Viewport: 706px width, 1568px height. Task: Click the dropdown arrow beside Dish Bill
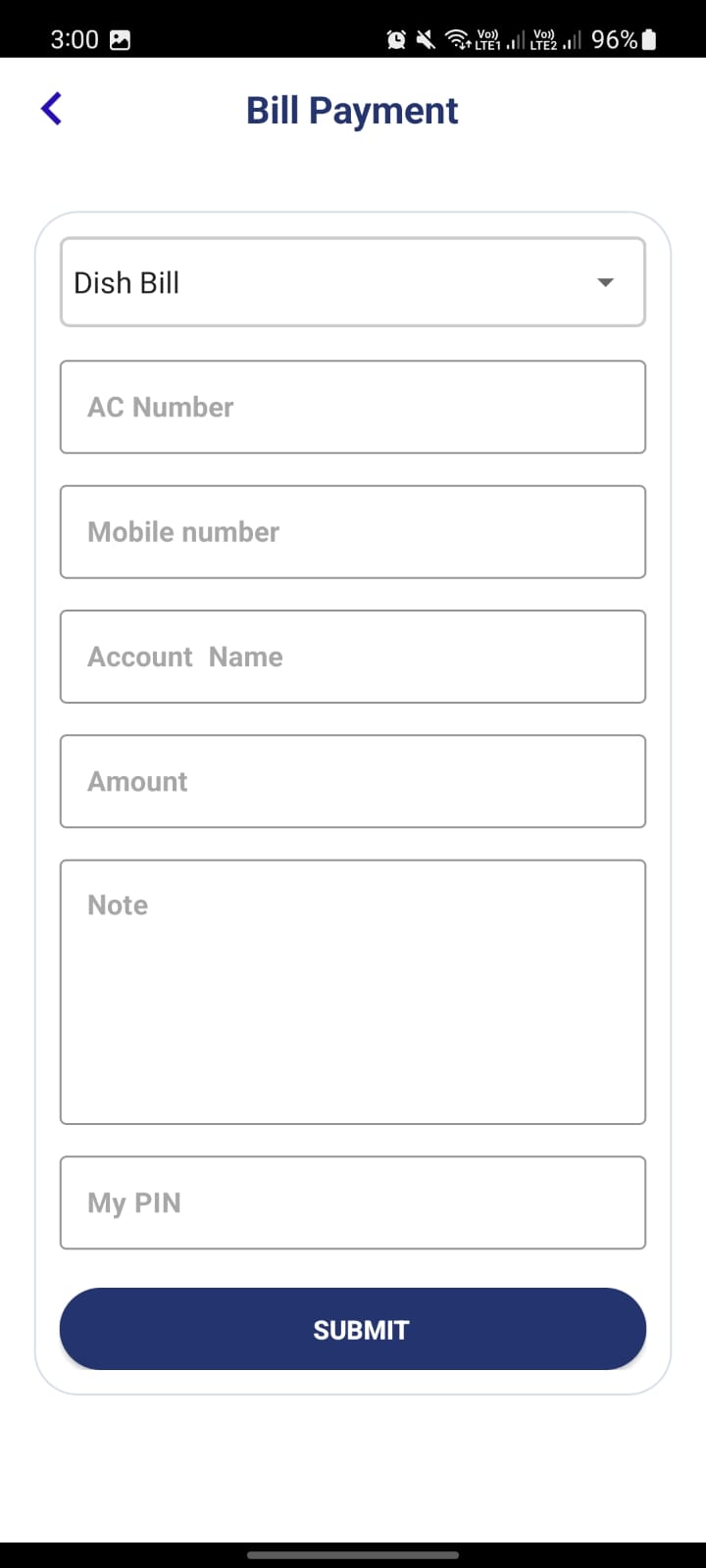(x=605, y=282)
